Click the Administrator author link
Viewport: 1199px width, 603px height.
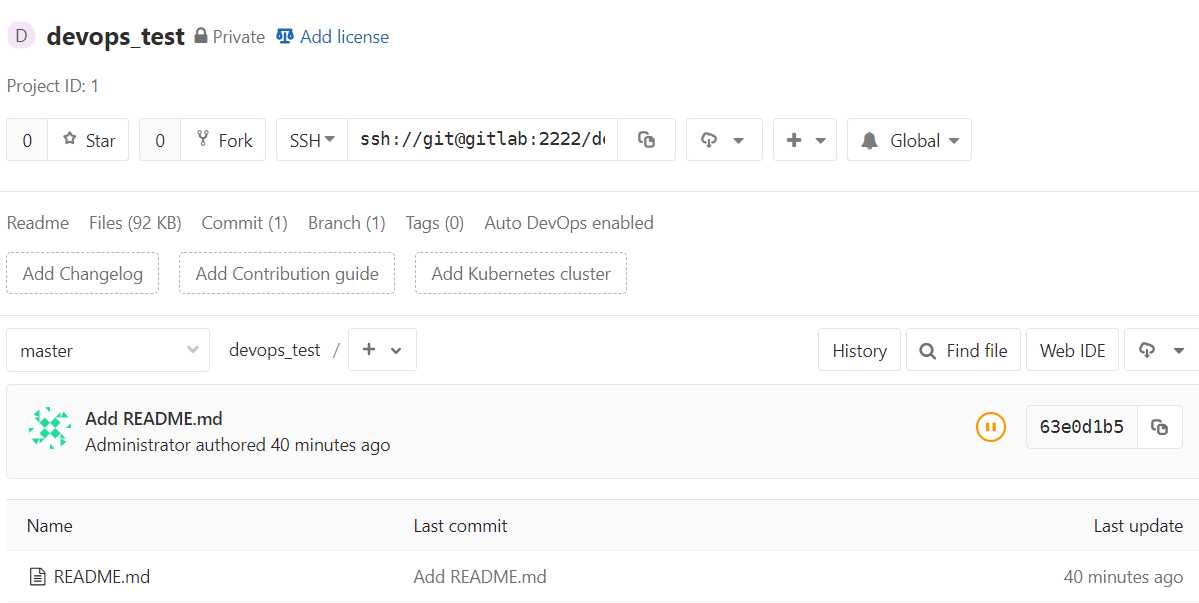coord(138,445)
